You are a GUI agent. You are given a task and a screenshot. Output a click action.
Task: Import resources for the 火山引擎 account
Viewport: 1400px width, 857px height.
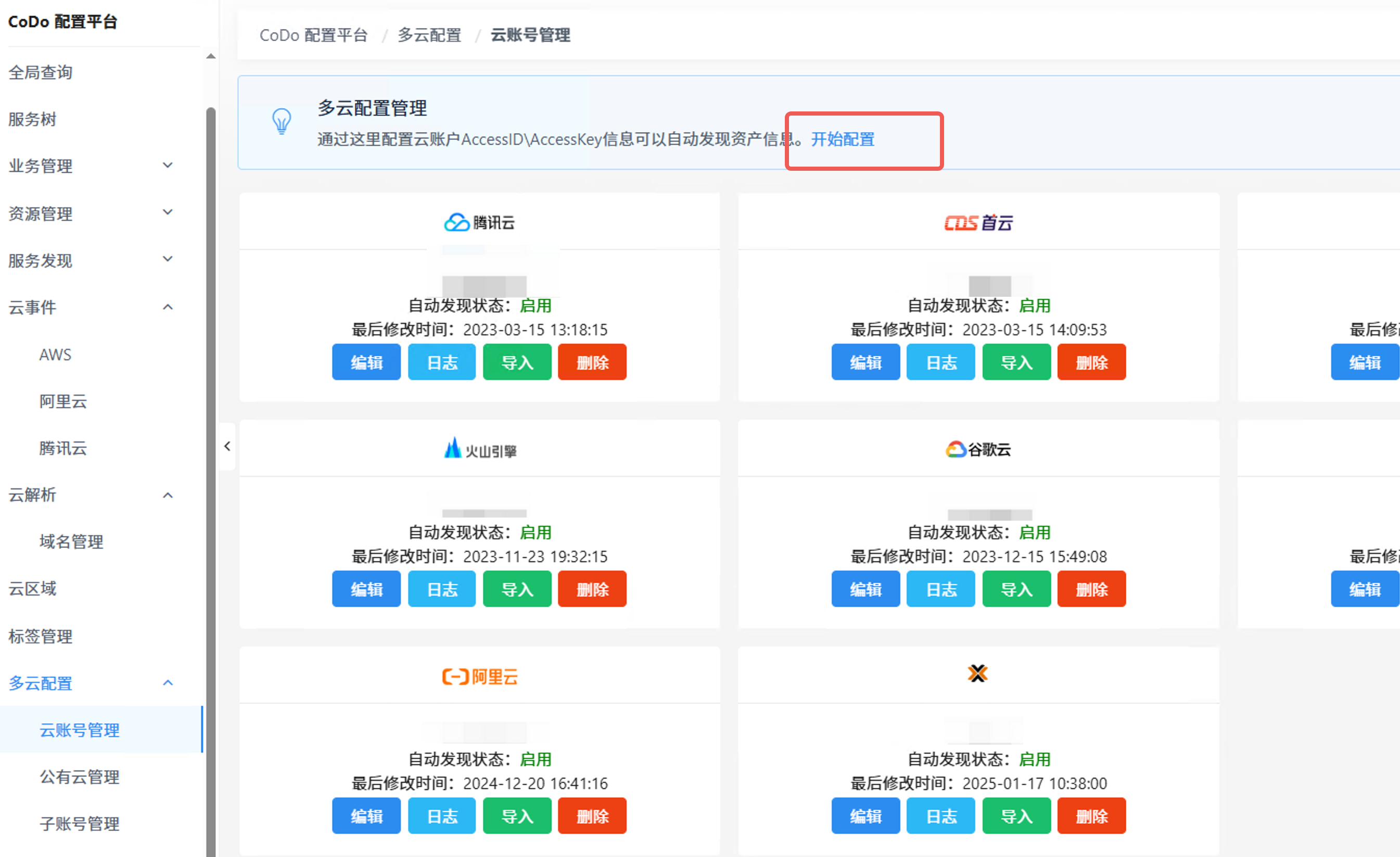click(517, 589)
